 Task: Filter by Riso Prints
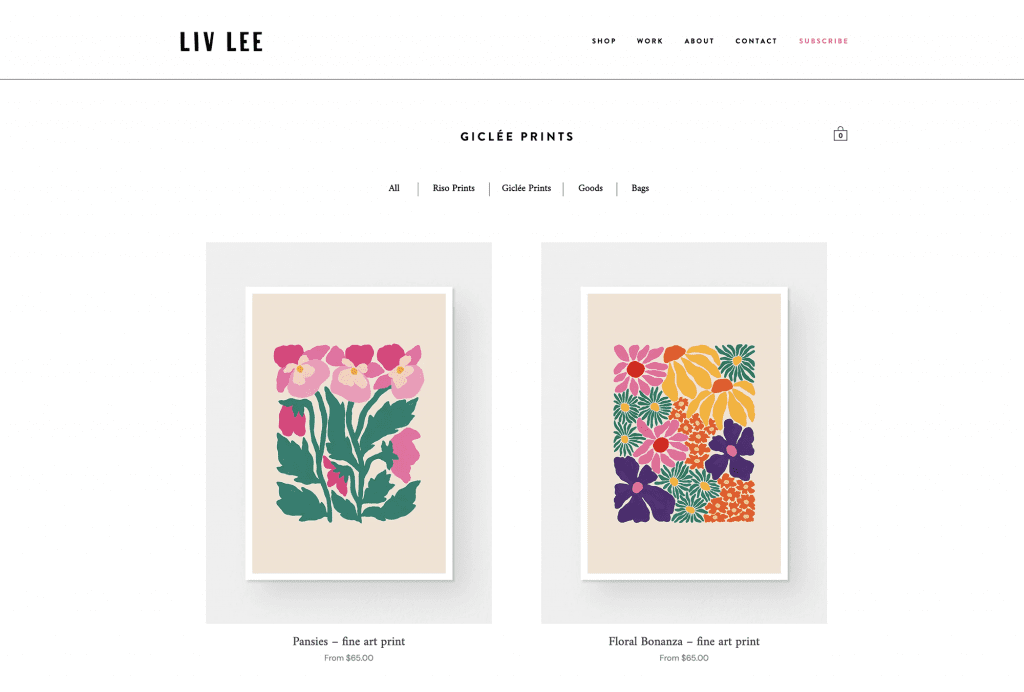click(x=453, y=188)
